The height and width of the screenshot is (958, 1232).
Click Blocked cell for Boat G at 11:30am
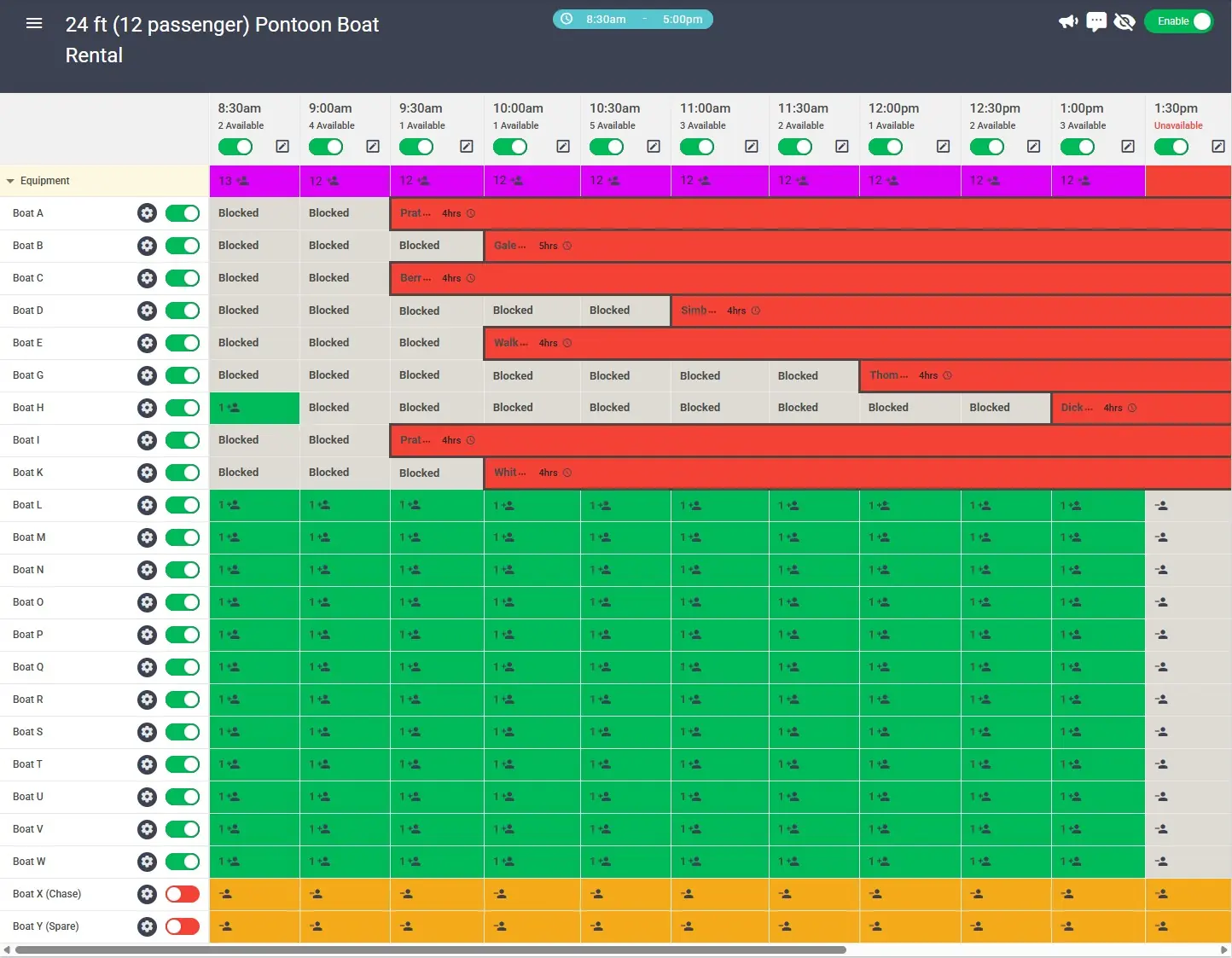814,375
